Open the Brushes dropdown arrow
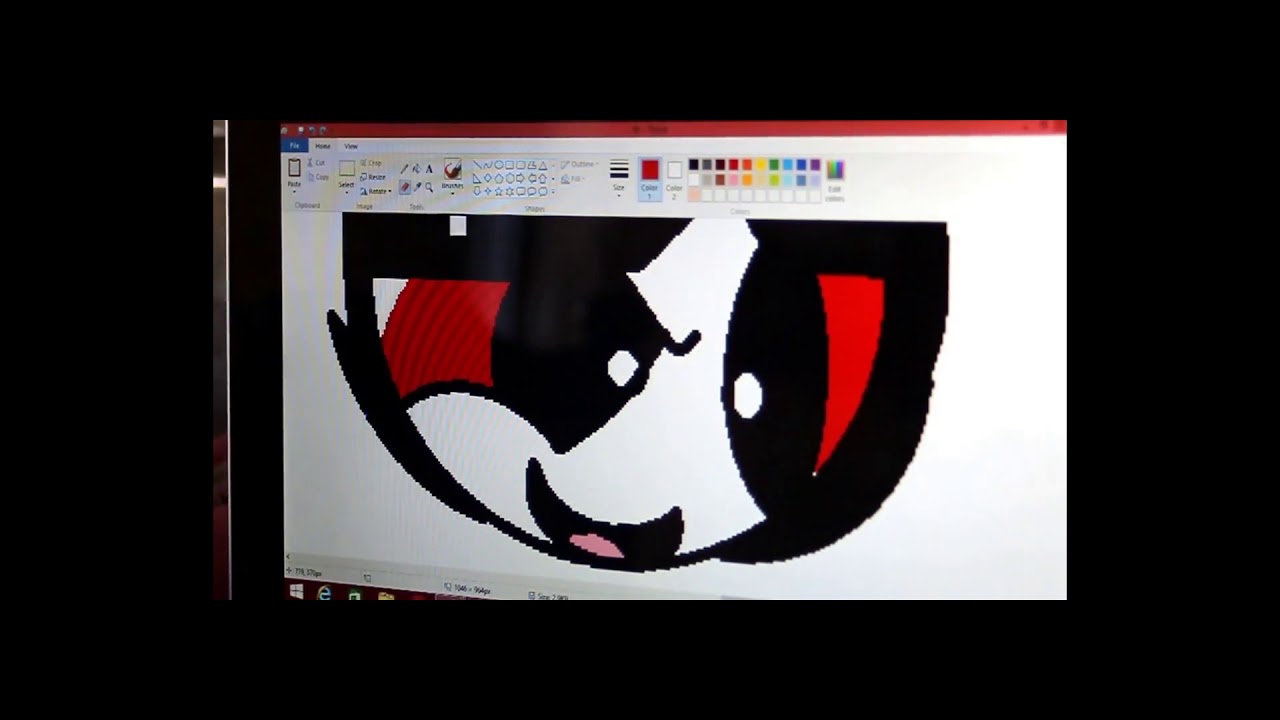Screen dimensions: 1280x720 coord(452,194)
